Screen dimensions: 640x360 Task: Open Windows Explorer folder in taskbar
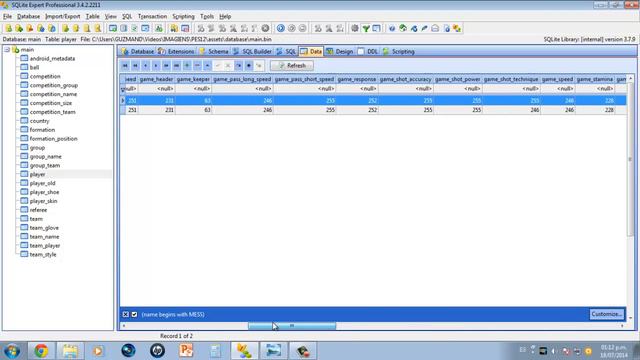[70, 351]
